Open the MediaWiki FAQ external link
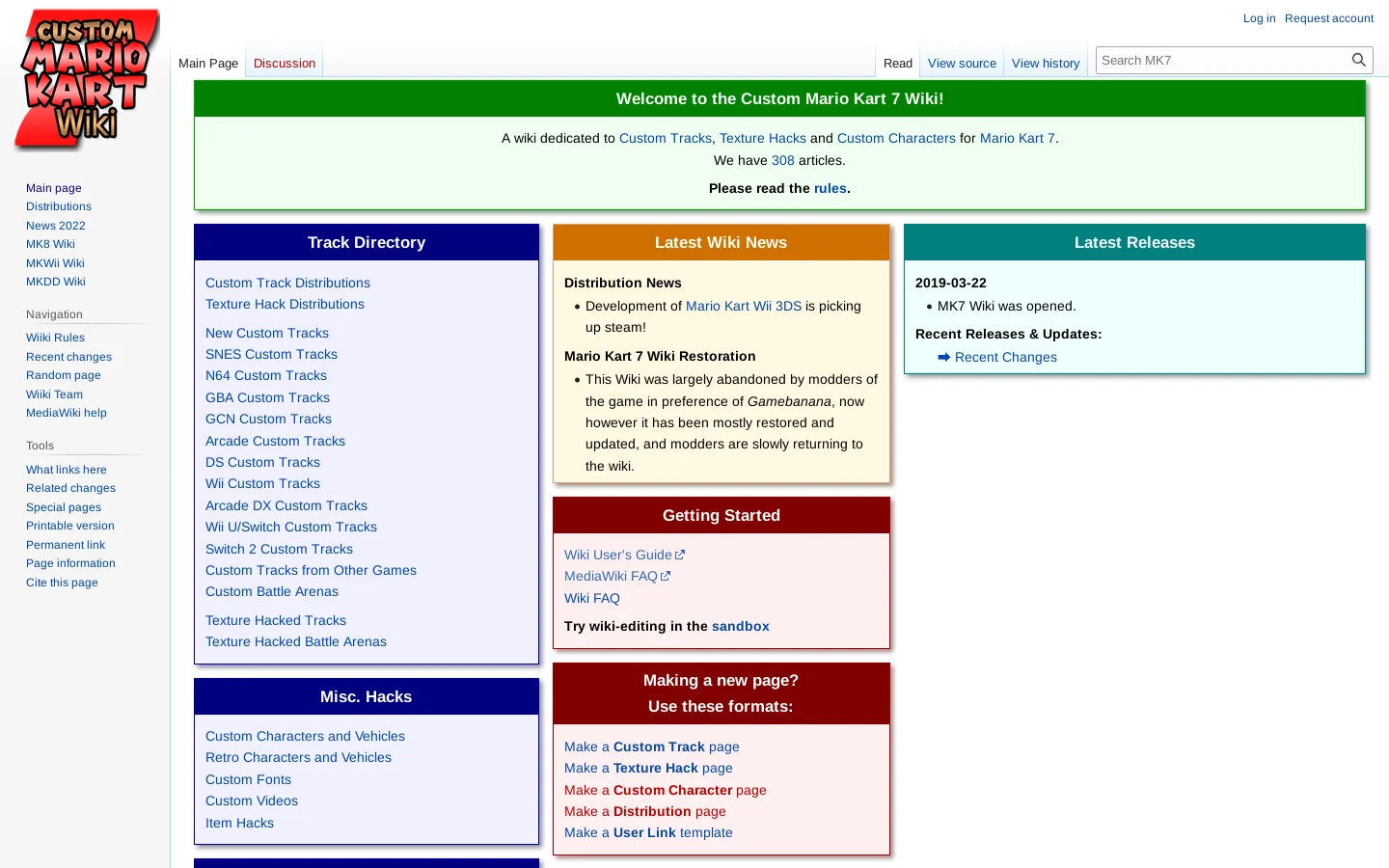 point(617,576)
